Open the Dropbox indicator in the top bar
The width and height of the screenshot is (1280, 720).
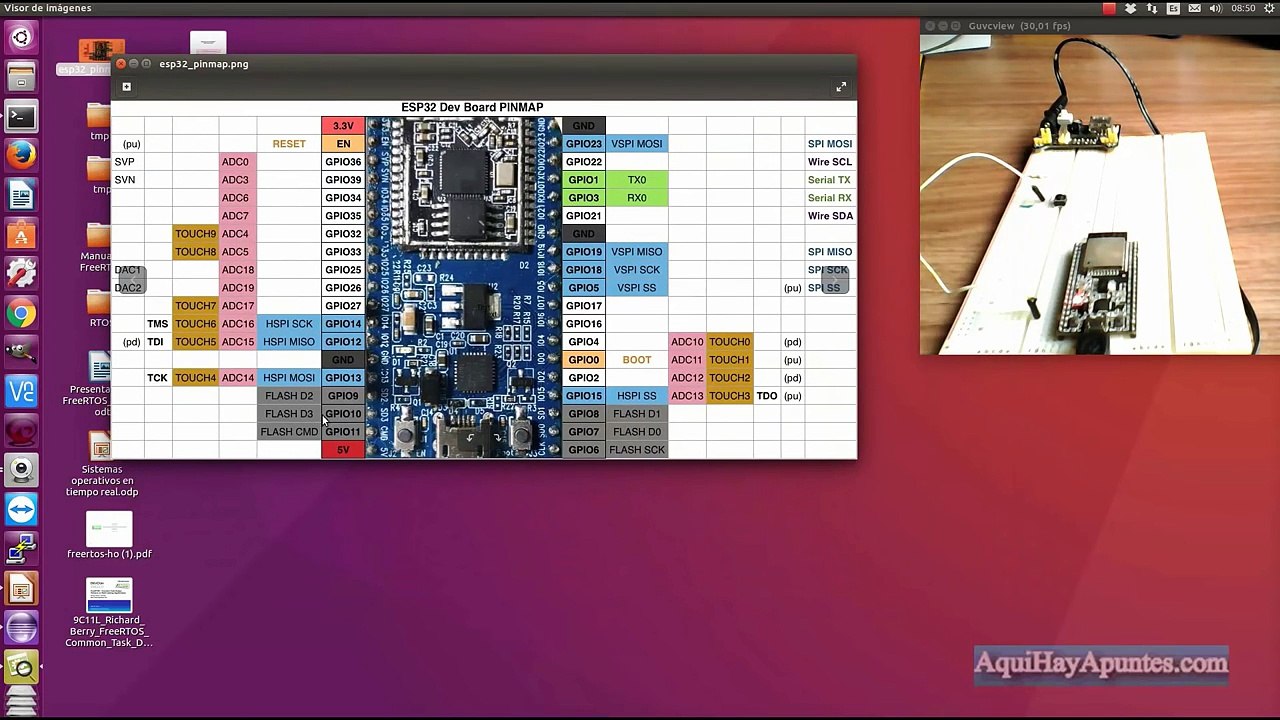coord(1131,8)
